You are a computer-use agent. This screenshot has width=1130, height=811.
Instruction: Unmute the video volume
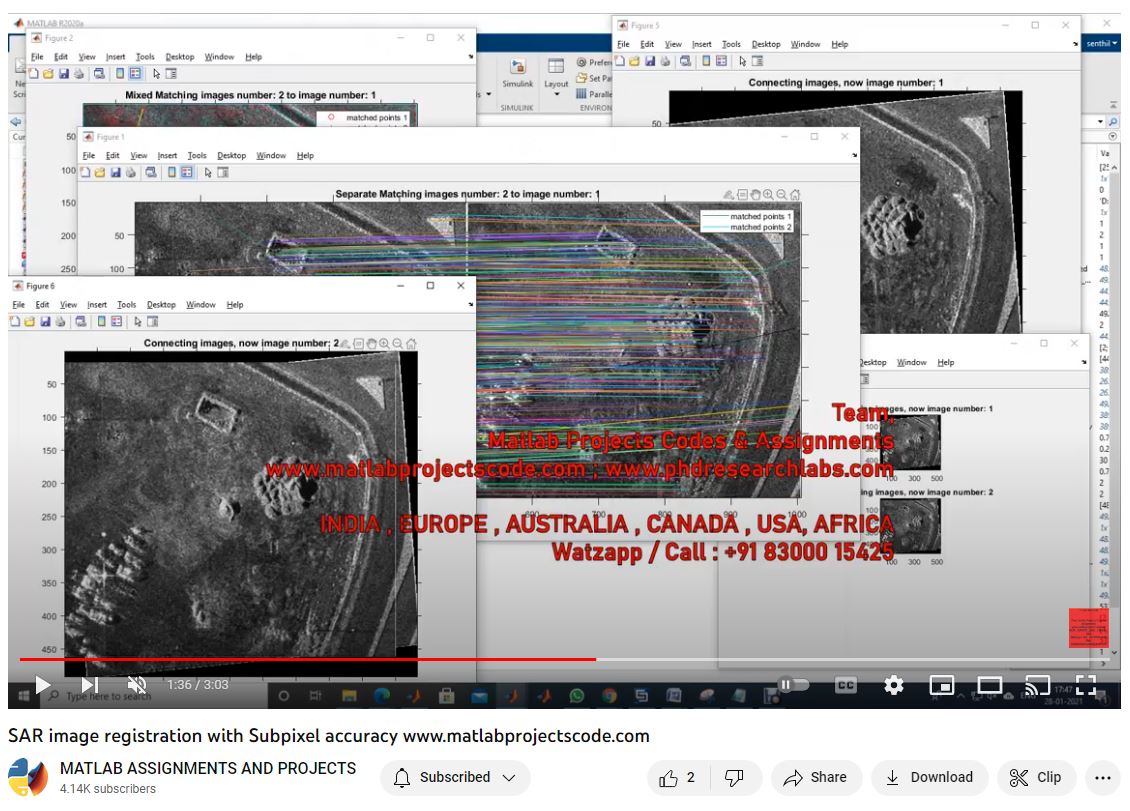point(136,685)
